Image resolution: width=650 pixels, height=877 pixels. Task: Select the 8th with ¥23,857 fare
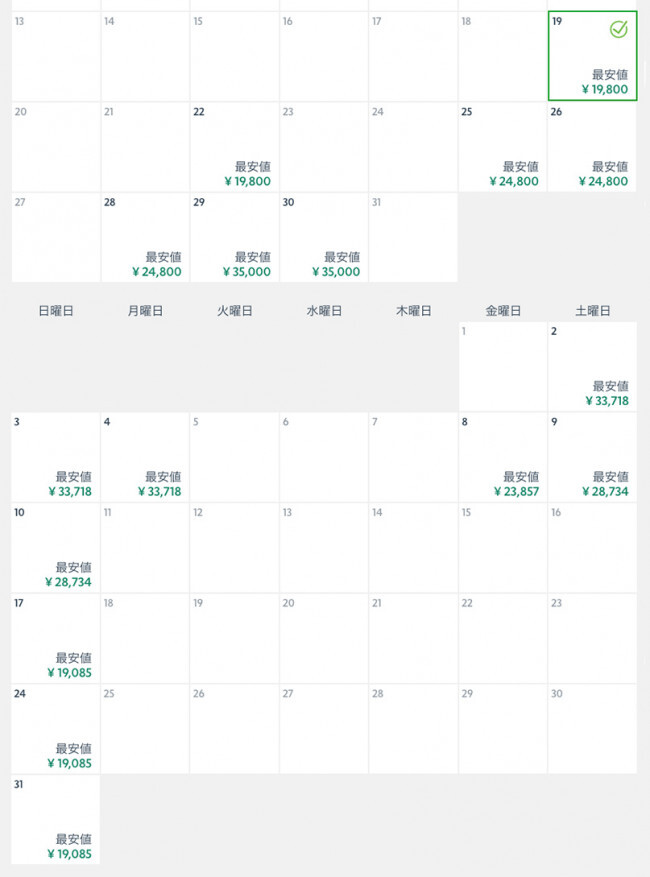(x=502, y=458)
